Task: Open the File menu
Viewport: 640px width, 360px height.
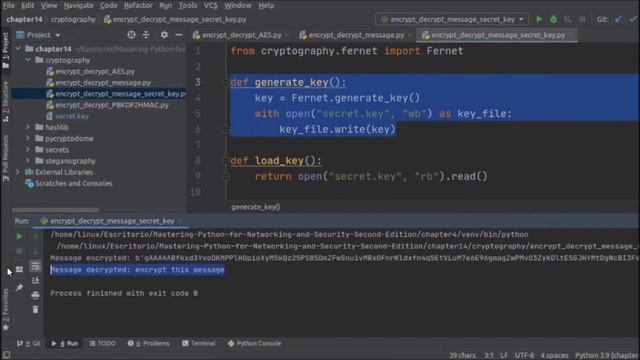Action: [x=9, y=5]
